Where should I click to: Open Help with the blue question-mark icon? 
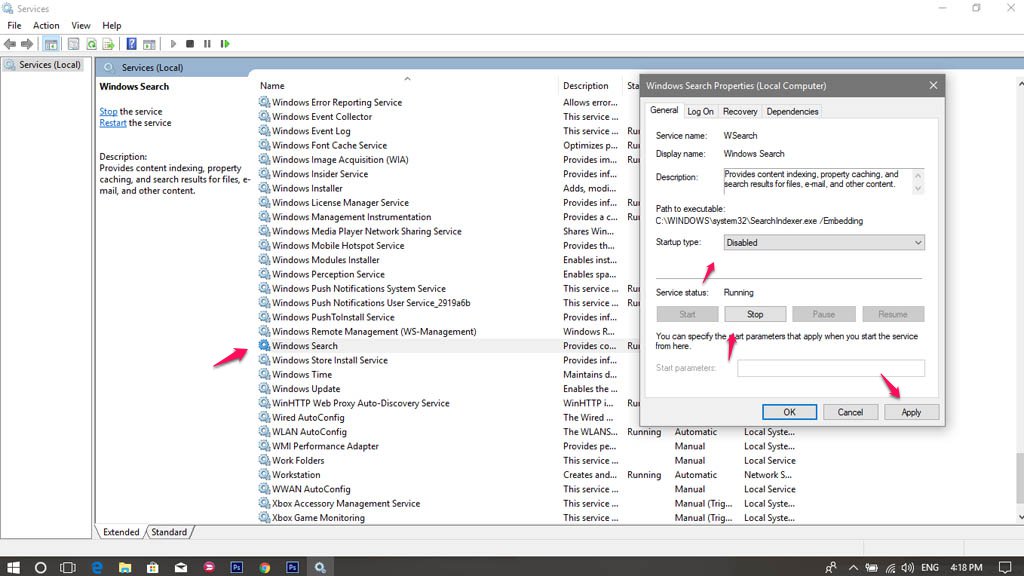(x=131, y=44)
